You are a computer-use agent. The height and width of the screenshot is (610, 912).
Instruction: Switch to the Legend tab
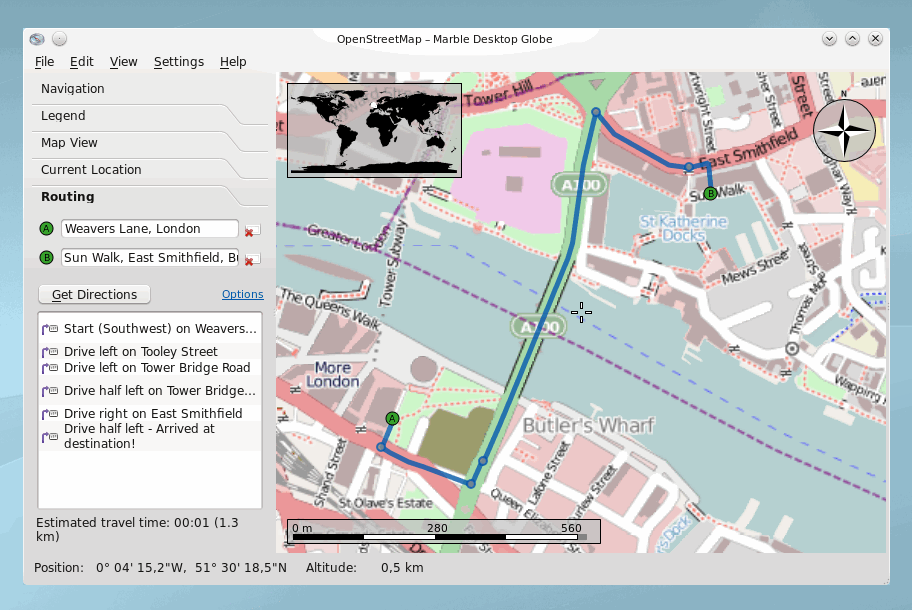pyautogui.click(x=63, y=116)
